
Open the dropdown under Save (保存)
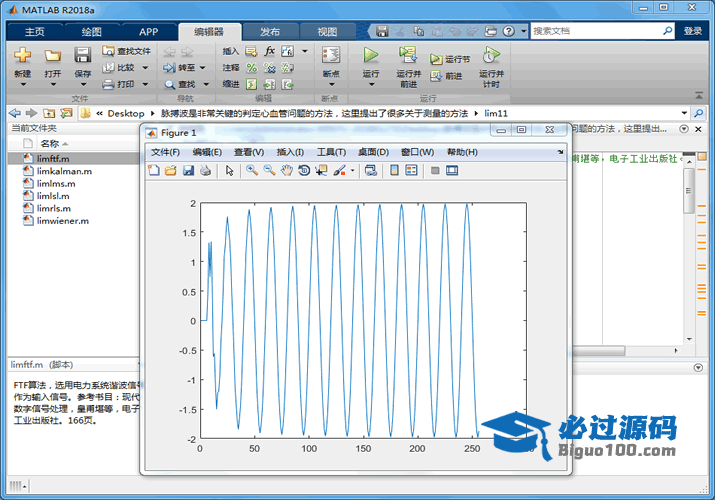(83, 84)
